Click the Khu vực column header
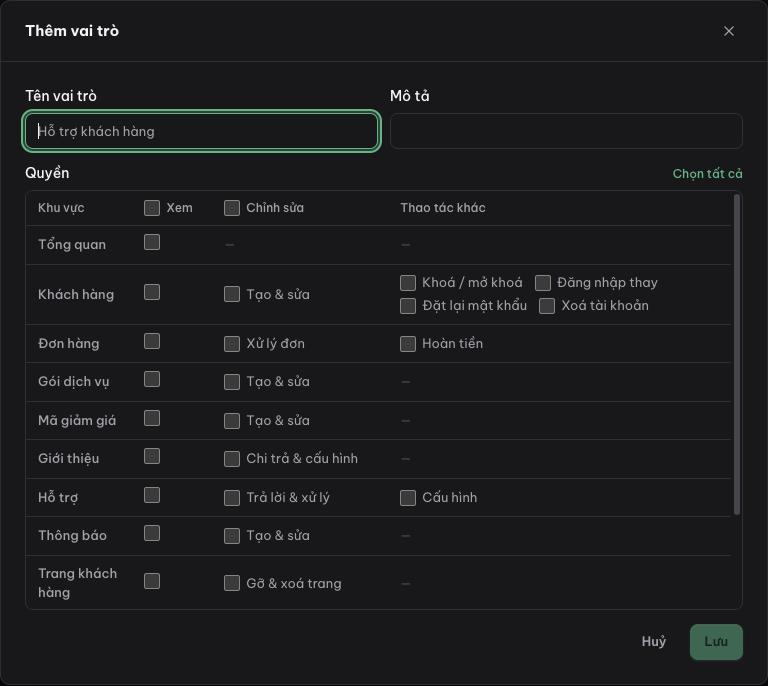768x686 pixels. (x=61, y=208)
